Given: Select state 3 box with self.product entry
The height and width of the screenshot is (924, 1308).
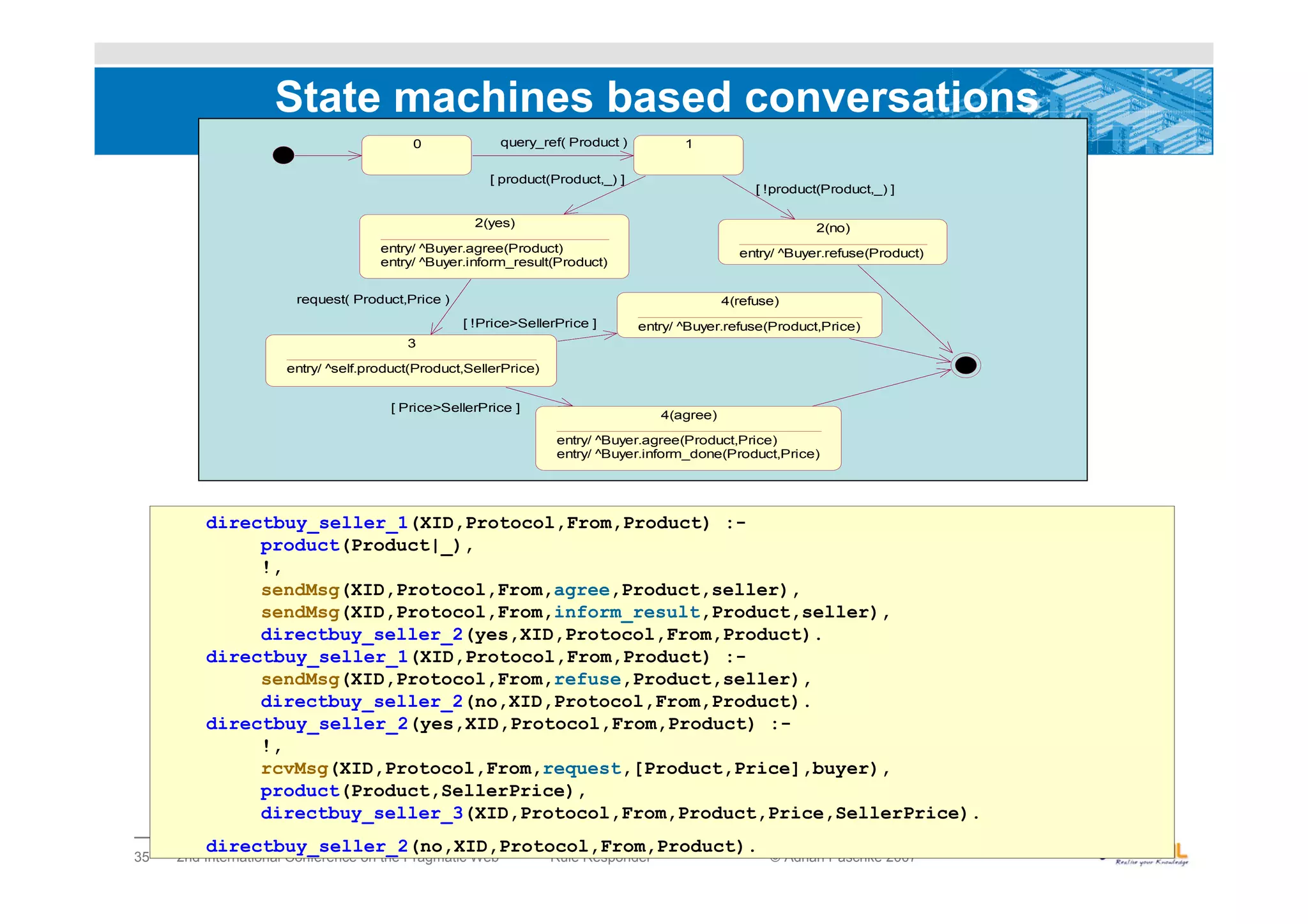Looking at the screenshot, I should coord(411,361).
